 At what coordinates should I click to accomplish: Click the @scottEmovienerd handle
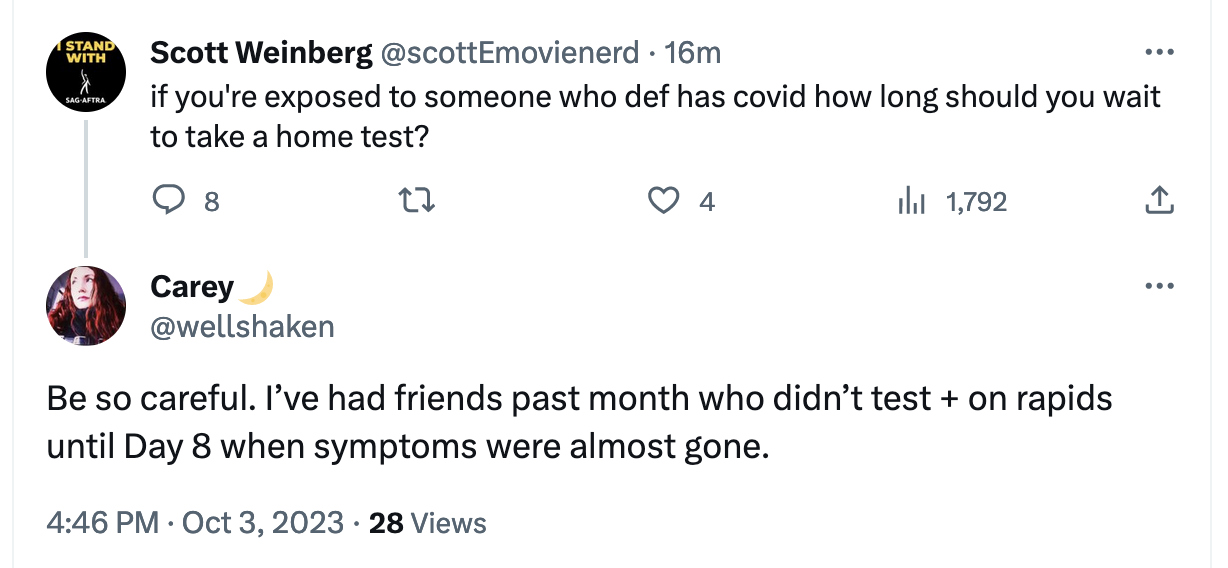tap(510, 52)
